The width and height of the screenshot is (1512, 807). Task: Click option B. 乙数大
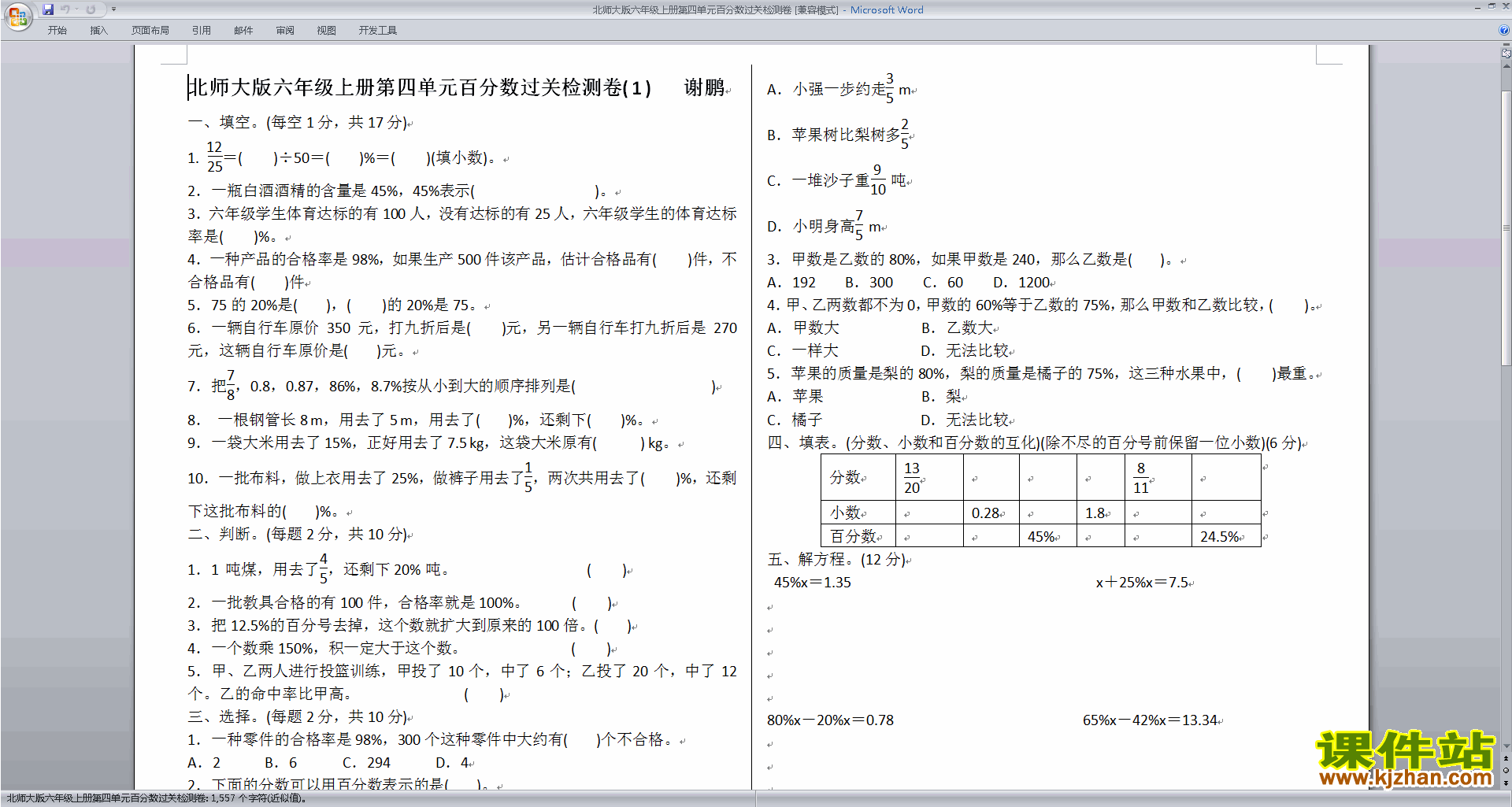pyautogui.click(x=958, y=328)
